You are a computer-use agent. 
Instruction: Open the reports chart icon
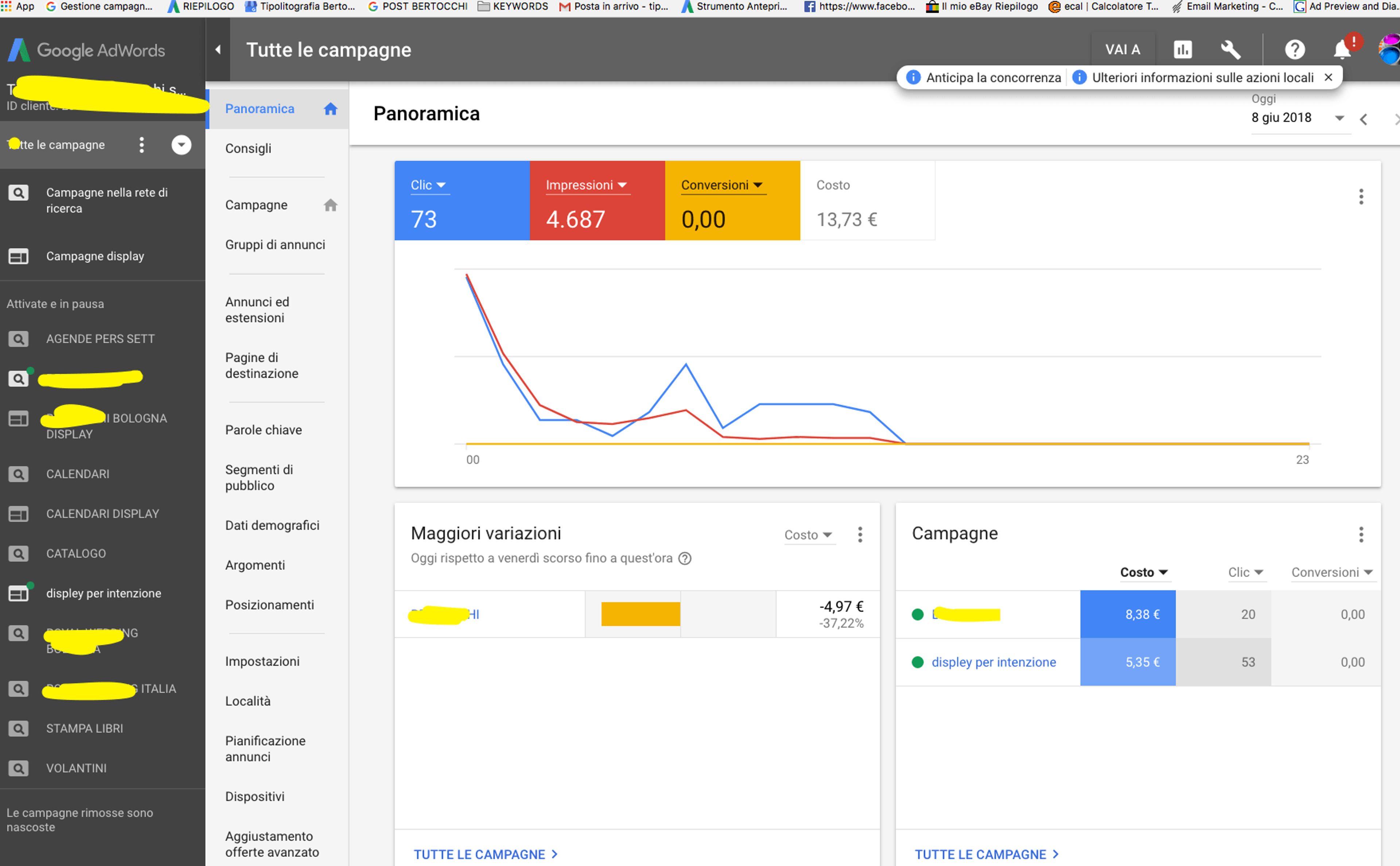[x=1182, y=50]
